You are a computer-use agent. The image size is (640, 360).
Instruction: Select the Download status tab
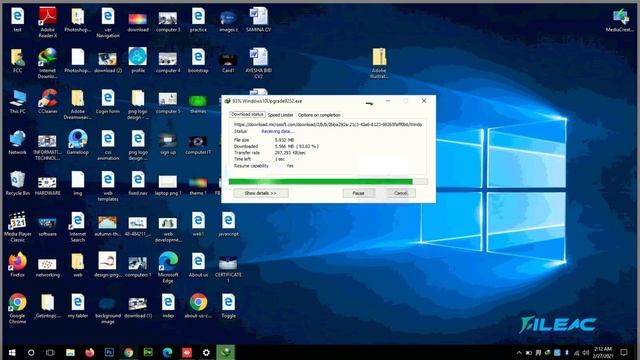coord(247,115)
